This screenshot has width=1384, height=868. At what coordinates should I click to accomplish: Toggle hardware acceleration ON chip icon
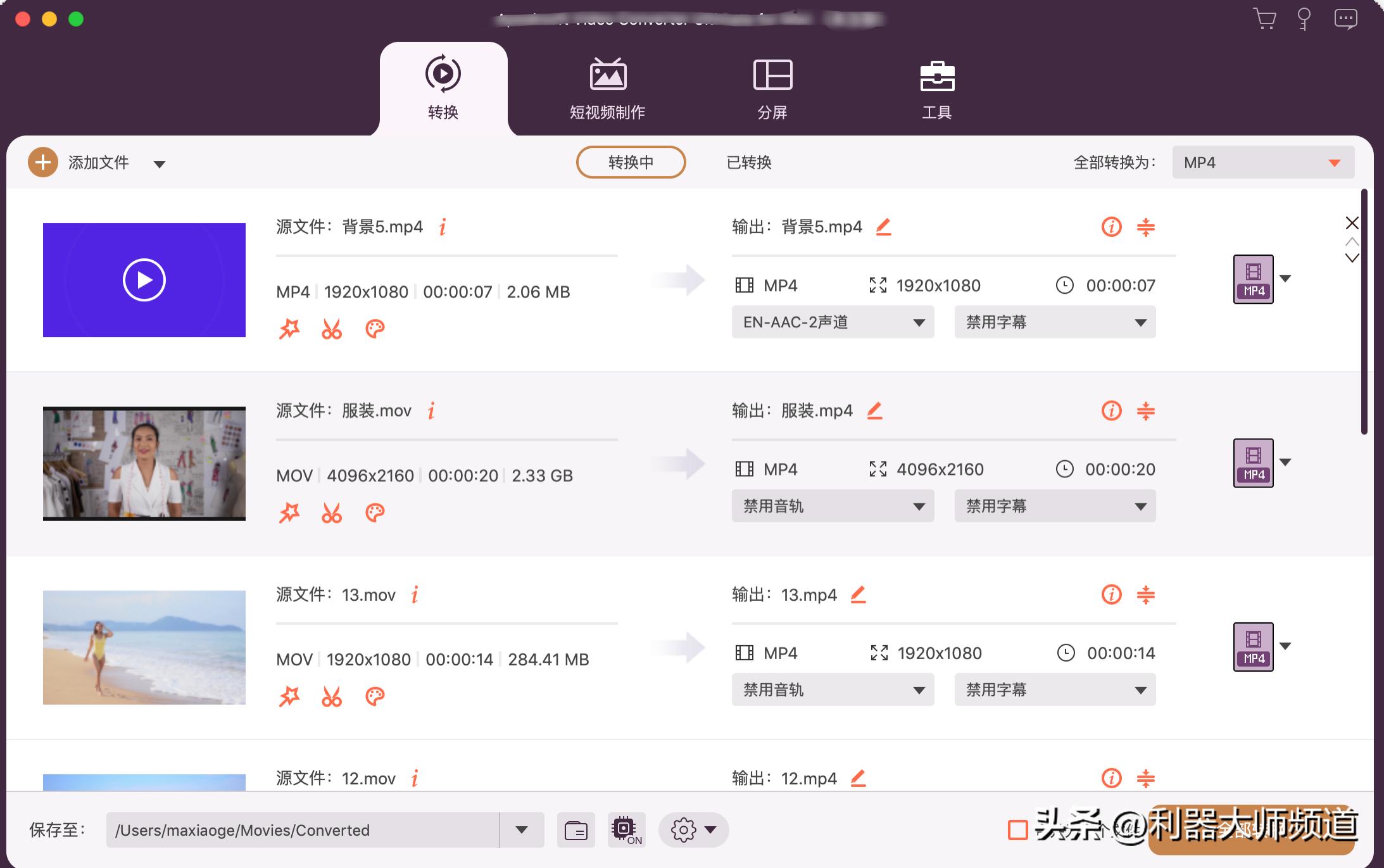[626, 828]
